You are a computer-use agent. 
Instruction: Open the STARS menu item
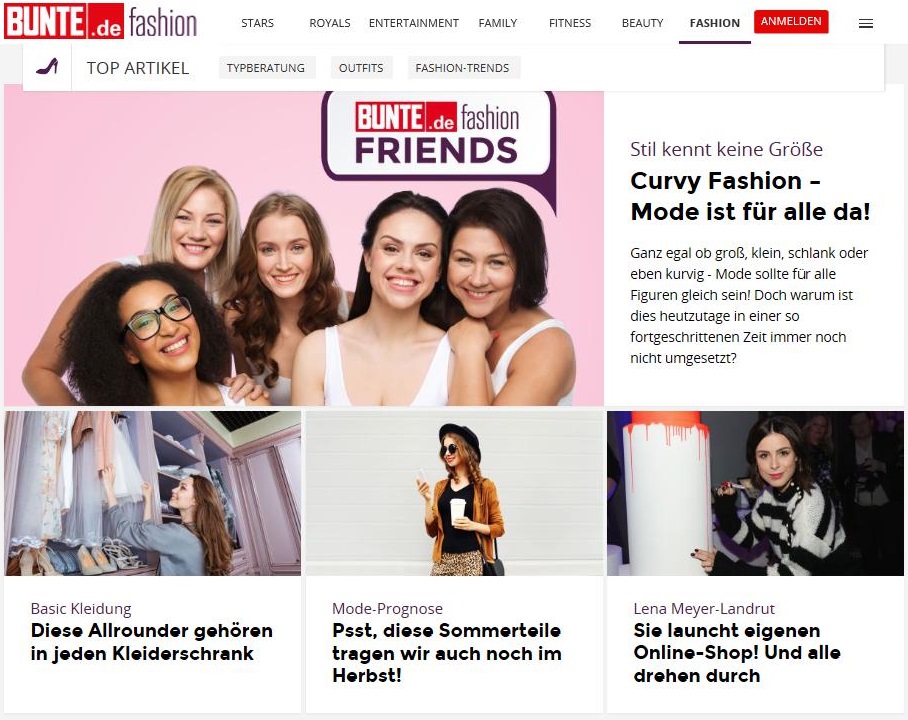tap(257, 23)
